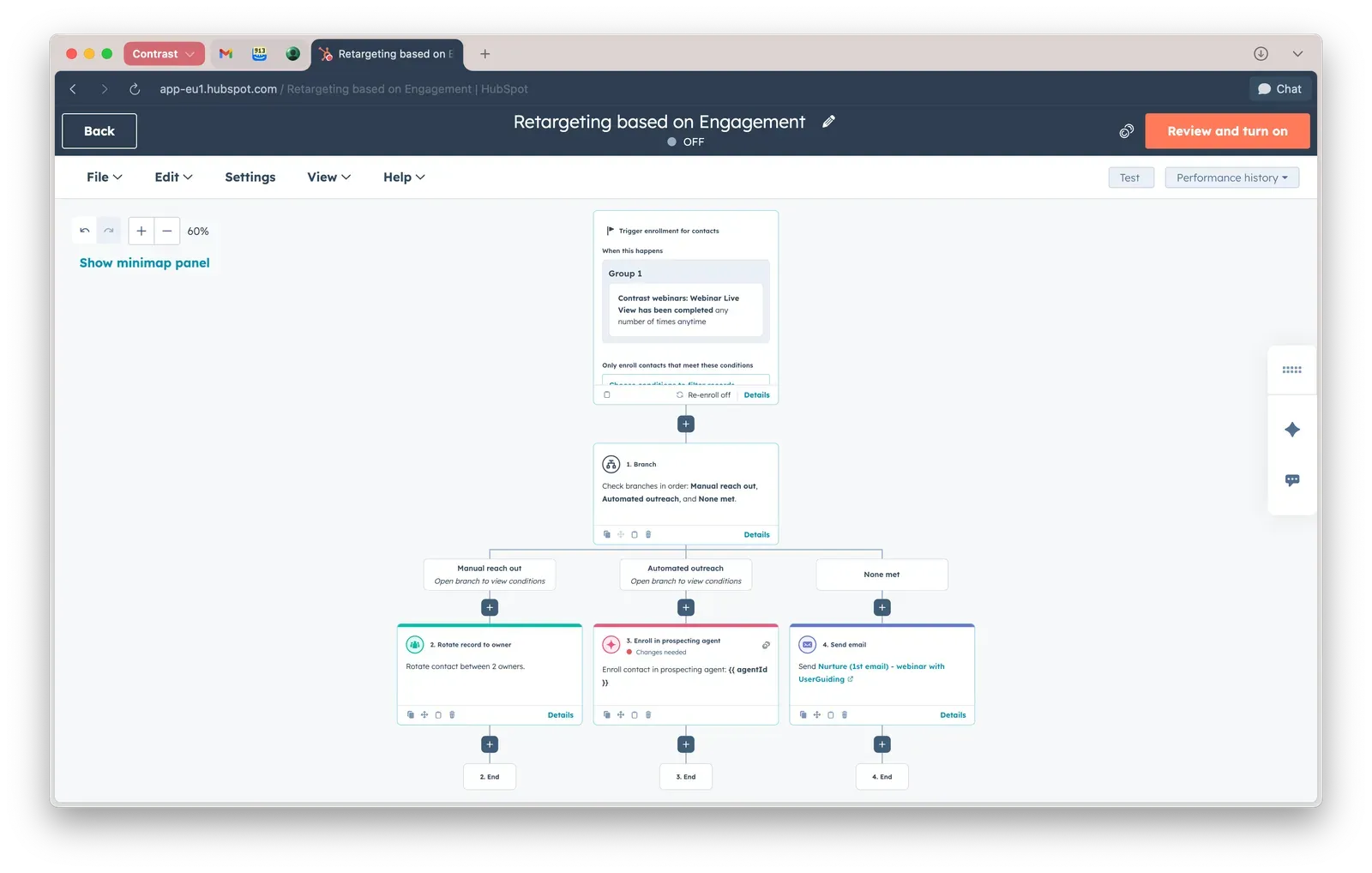Open the Edit menu
Screen dimensions: 1372x873
coord(171,177)
